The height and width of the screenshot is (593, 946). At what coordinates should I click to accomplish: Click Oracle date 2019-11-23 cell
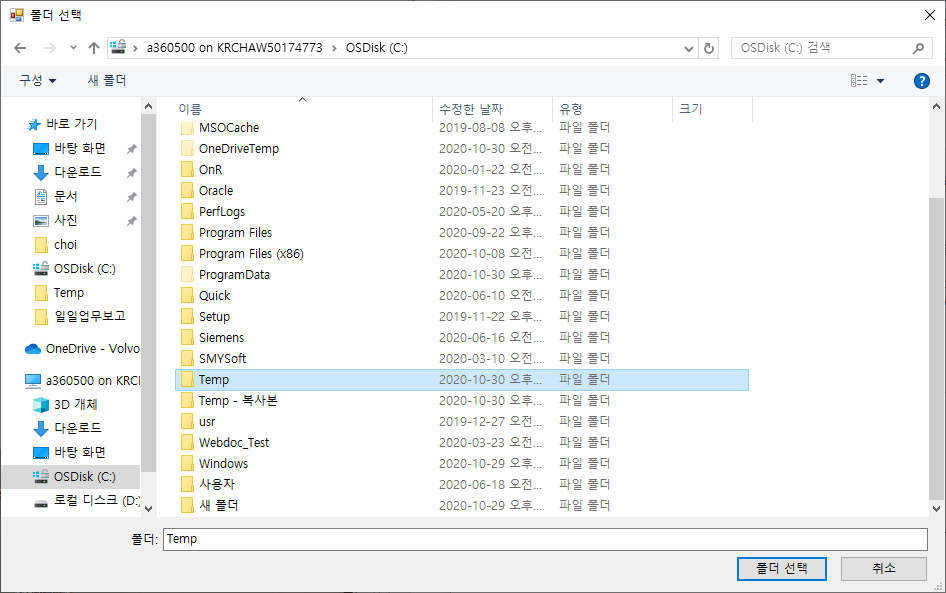click(x=490, y=191)
